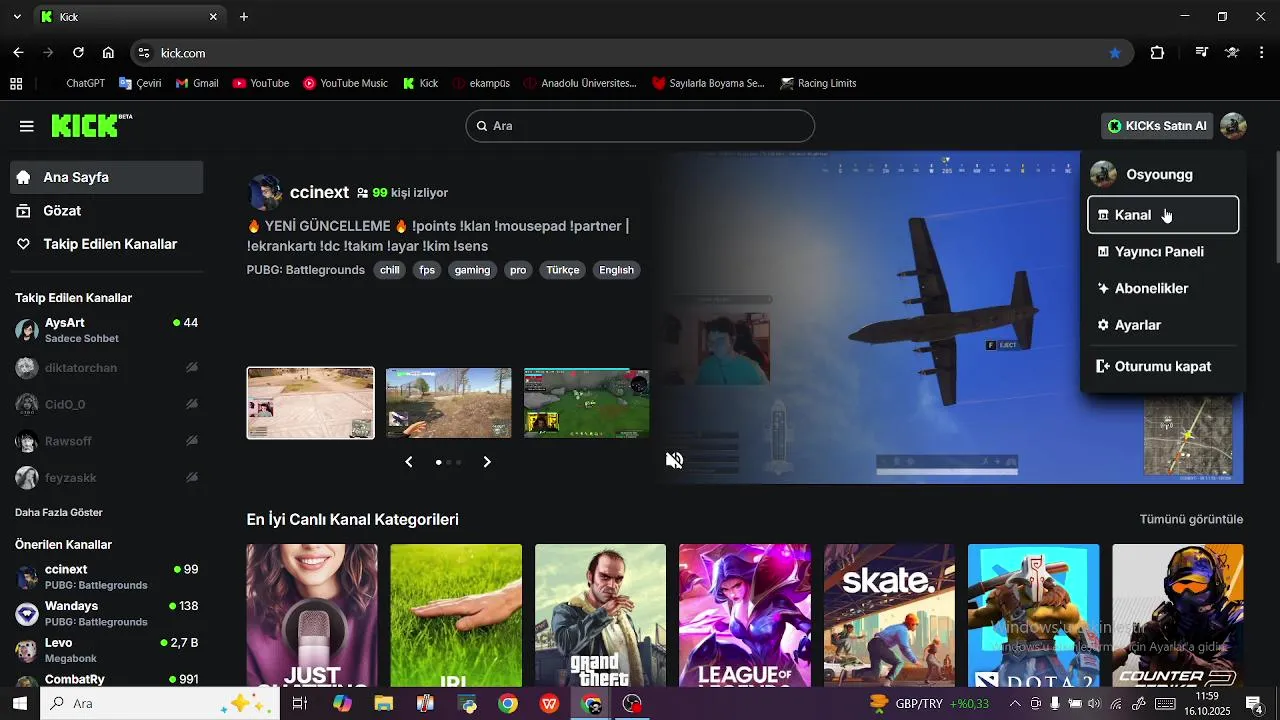The width and height of the screenshot is (1280, 720).
Task: Click the browser home button
Action: click(108, 53)
